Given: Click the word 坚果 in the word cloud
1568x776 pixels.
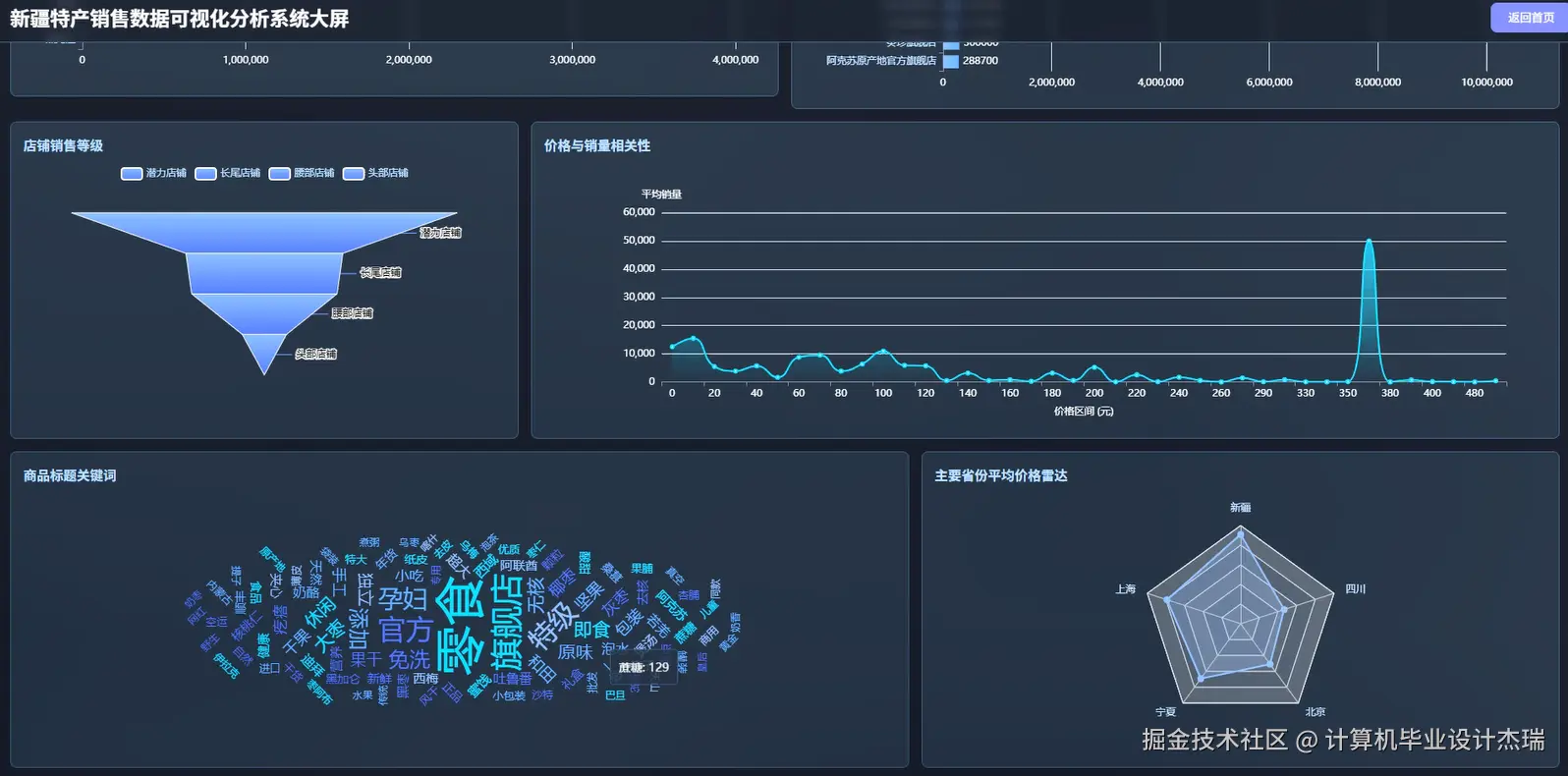Looking at the screenshot, I should pyautogui.click(x=588, y=596).
